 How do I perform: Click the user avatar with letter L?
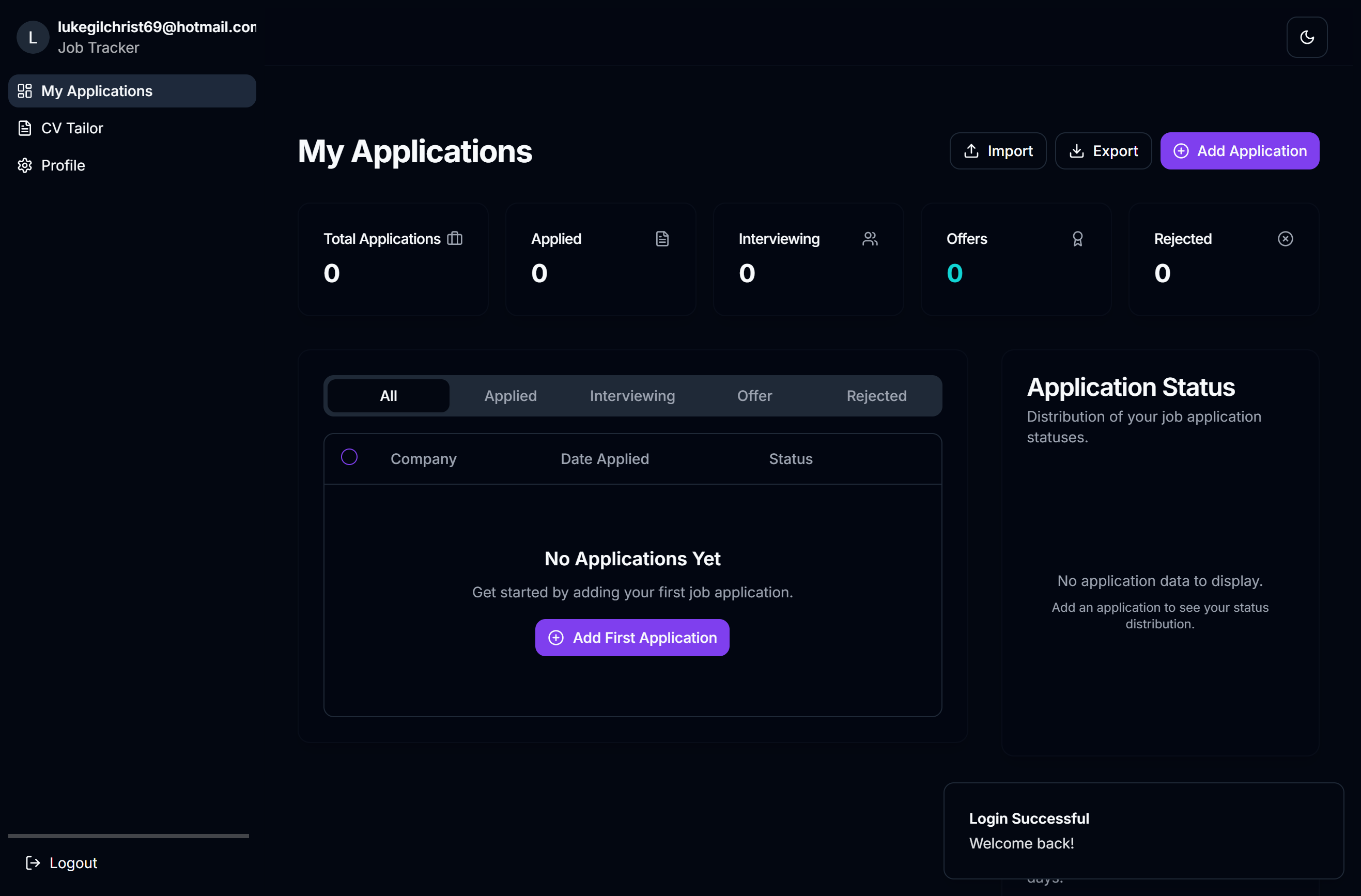pyautogui.click(x=33, y=37)
